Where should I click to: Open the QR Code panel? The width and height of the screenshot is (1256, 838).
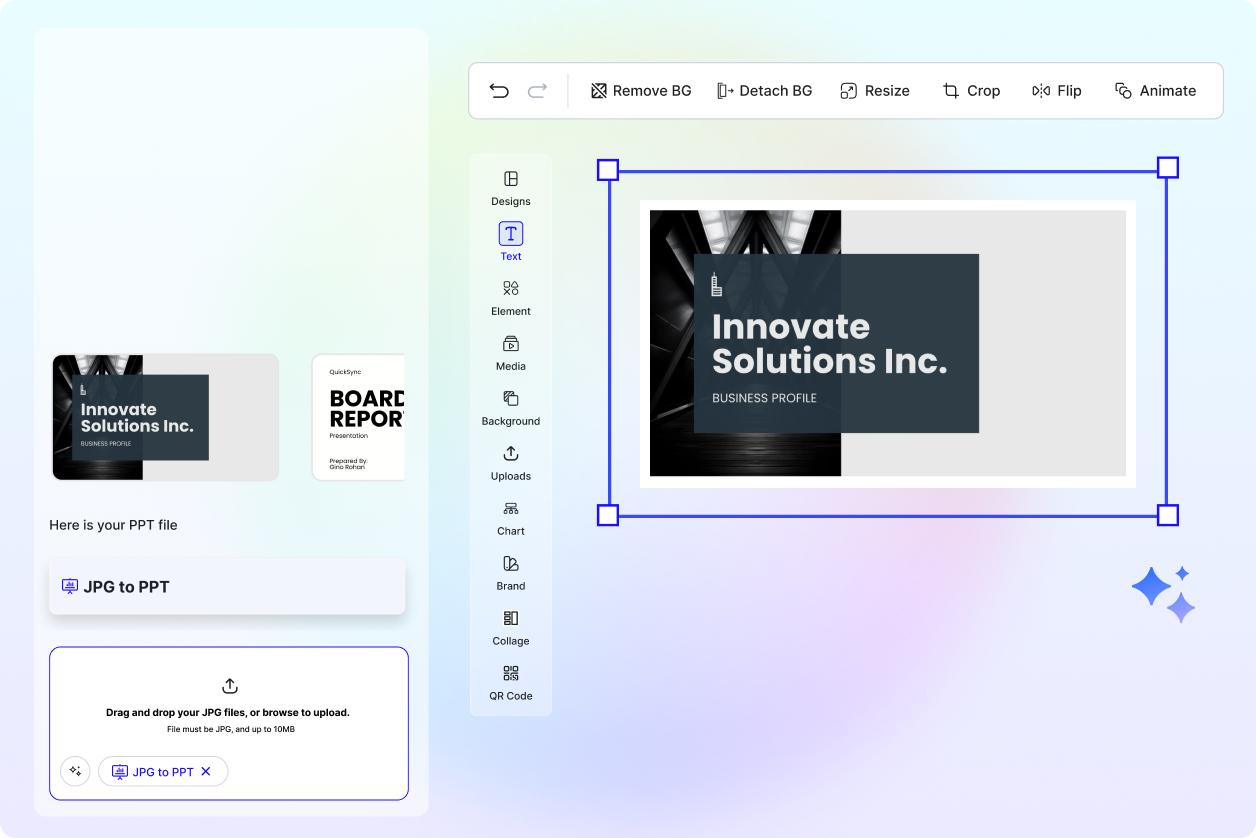click(510, 683)
